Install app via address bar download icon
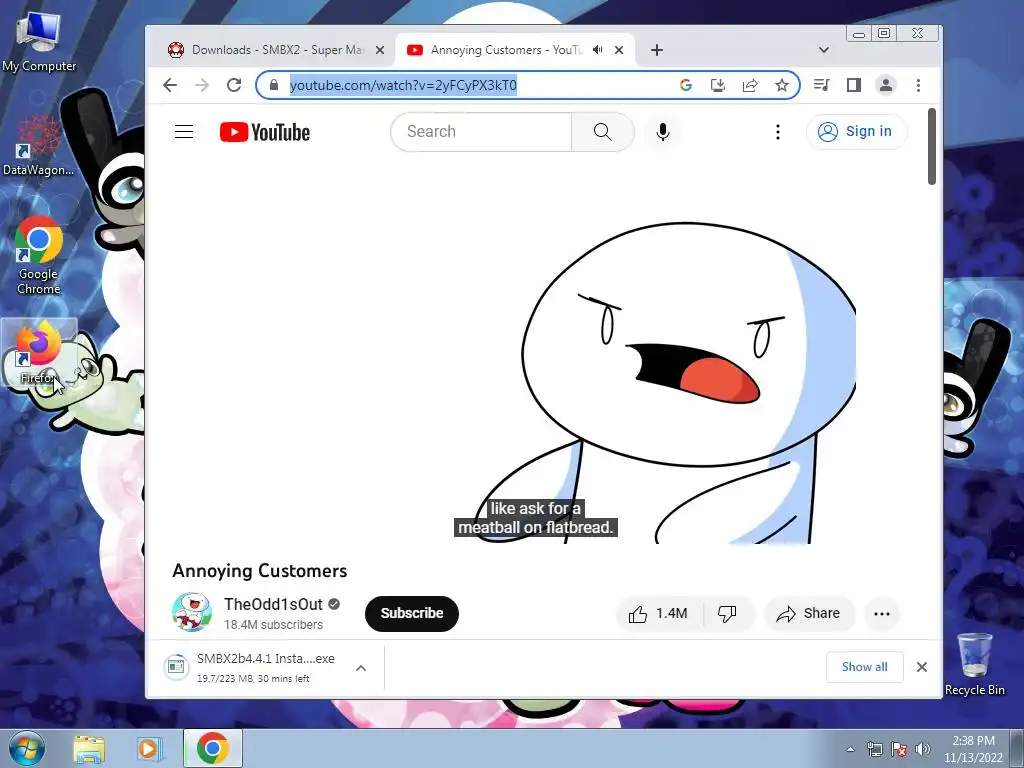The height and width of the screenshot is (768, 1024). point(718,85)
